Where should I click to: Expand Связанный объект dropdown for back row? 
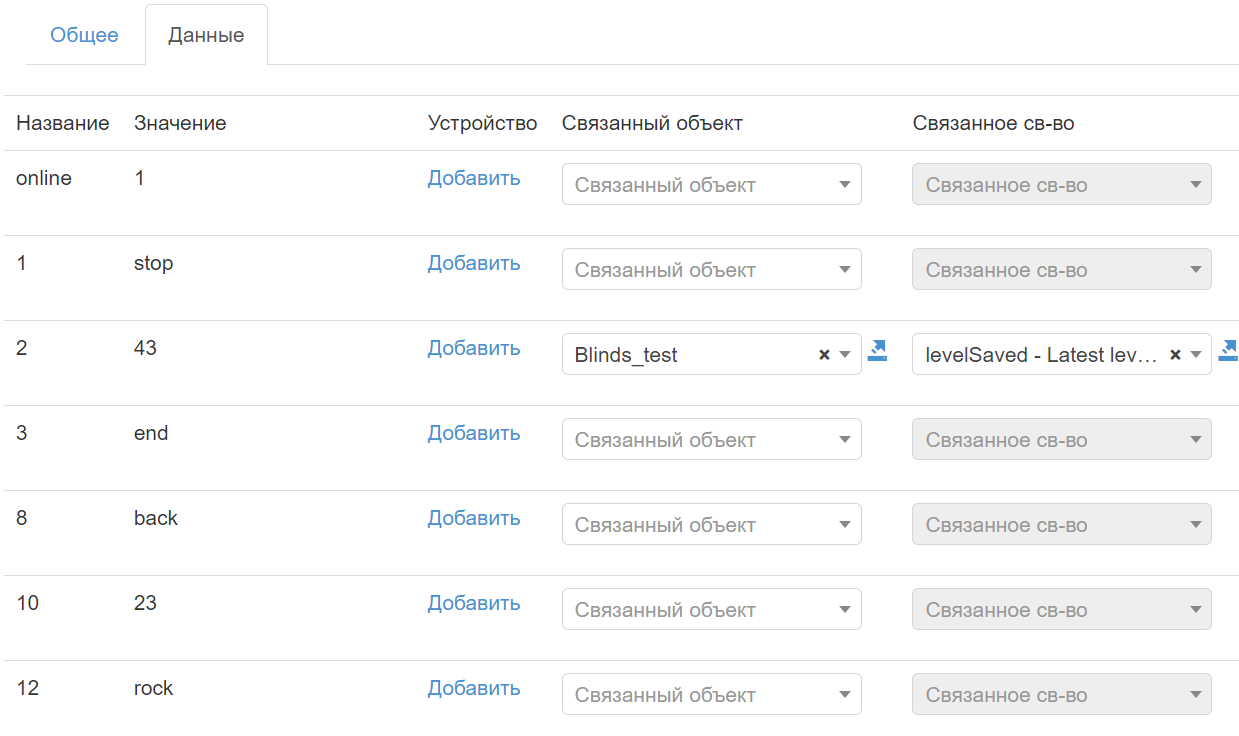pos(711,525)
